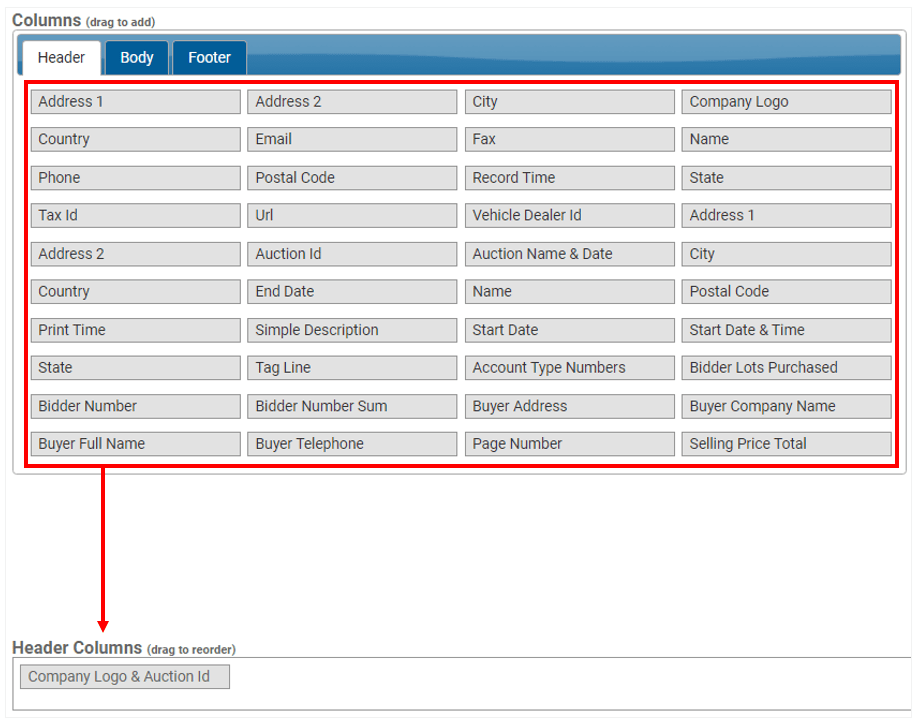Viewport: 920px width, 726px height.
Task: Click the Tag Line column
Action: tap(352, 368)
